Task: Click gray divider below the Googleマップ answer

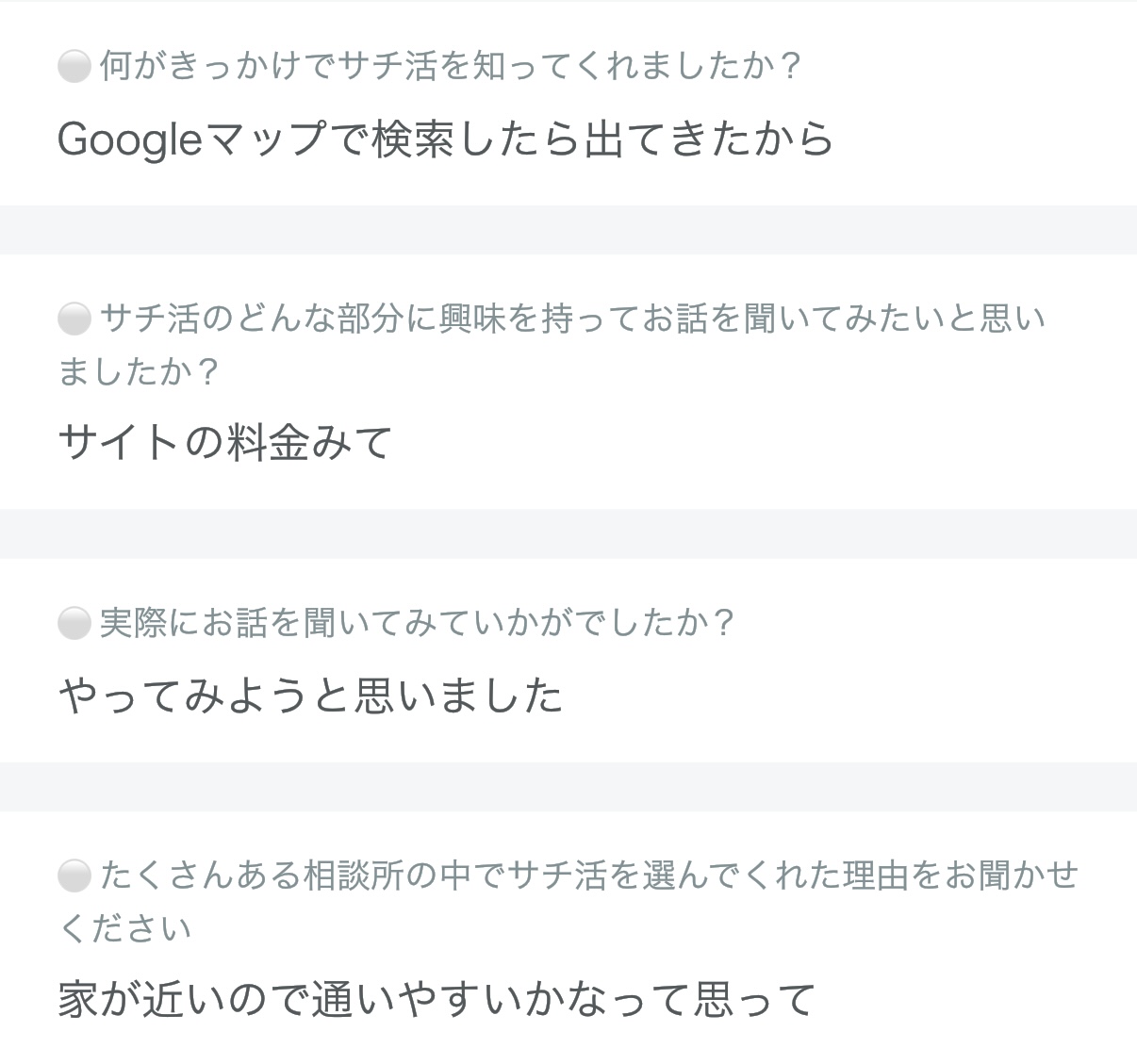Action: coord(568,230)
